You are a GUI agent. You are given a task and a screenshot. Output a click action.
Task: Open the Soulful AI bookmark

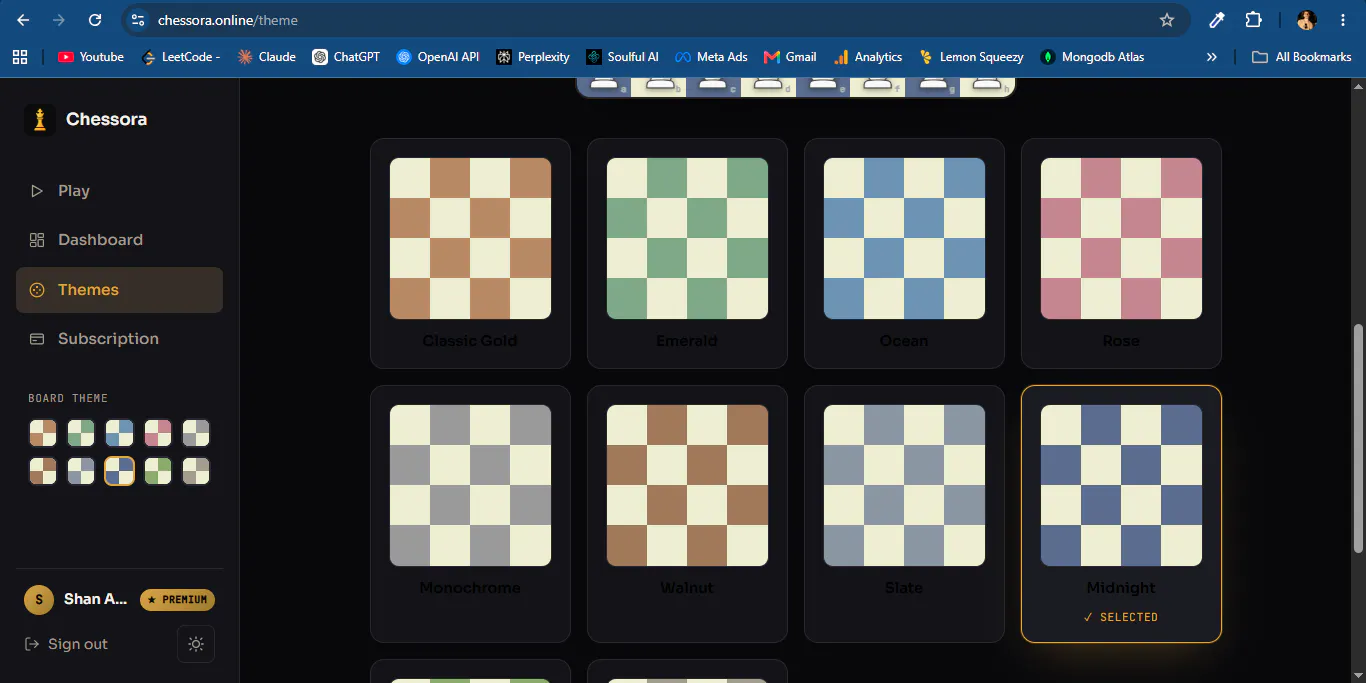click(622, 57)
